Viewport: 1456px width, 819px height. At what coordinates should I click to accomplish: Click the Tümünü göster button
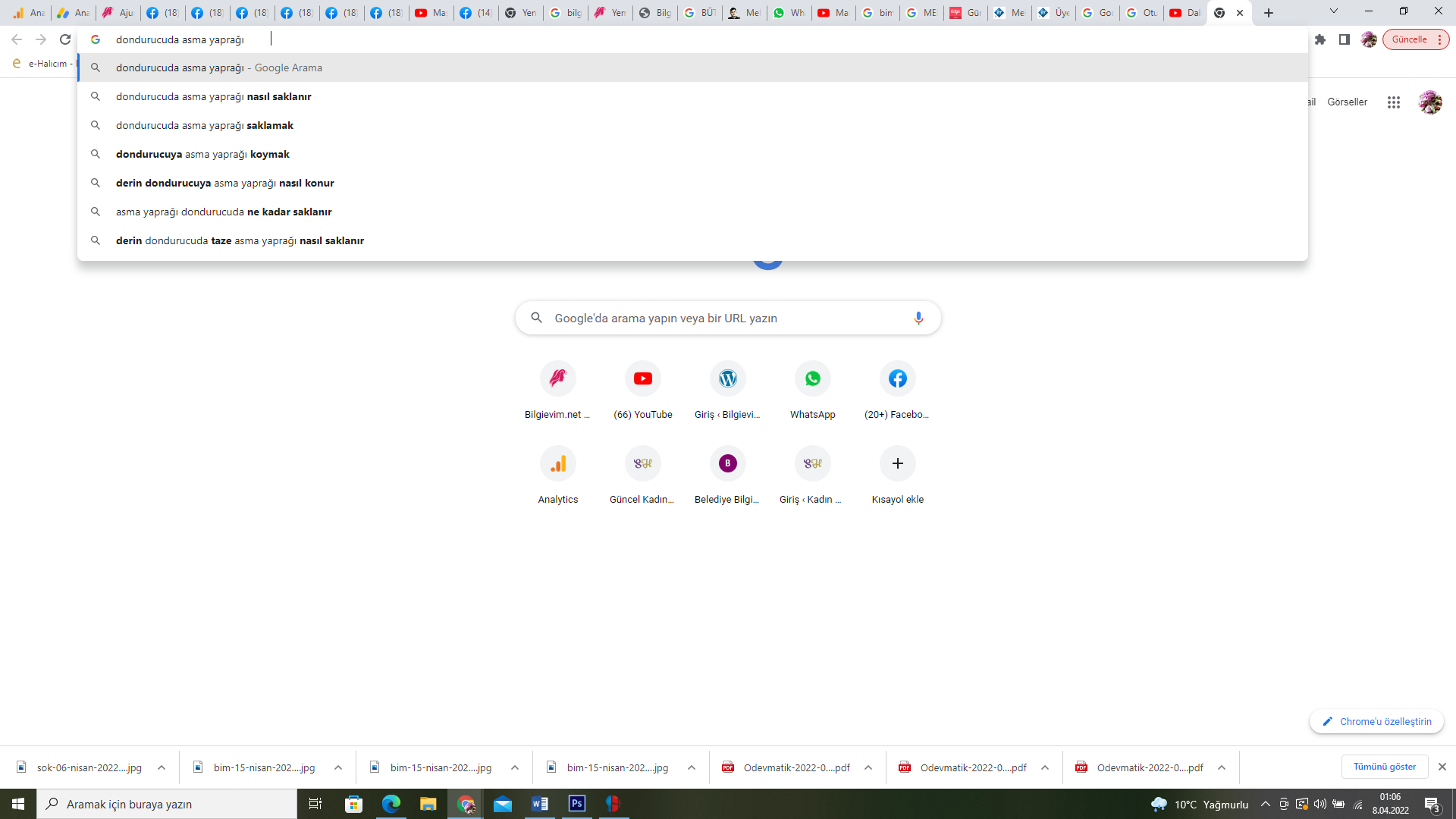(x=1384, y=767)
